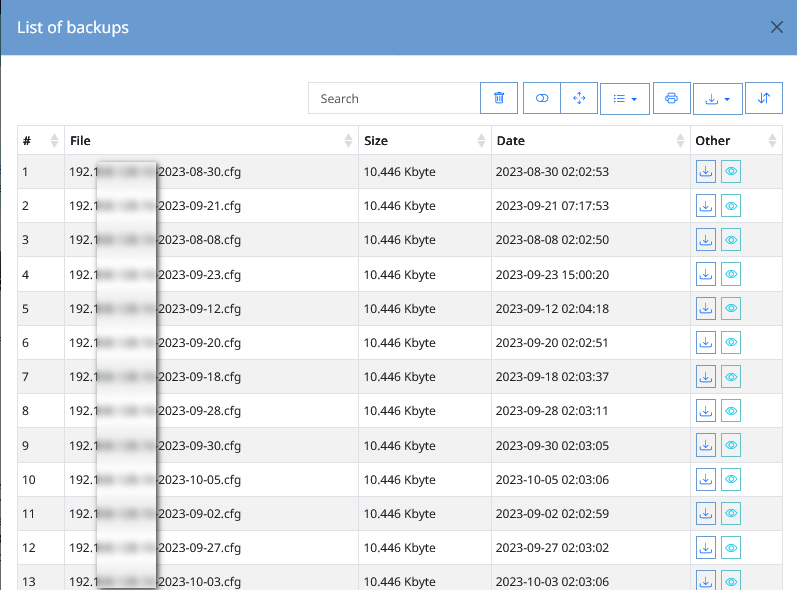
Task: Open eye preview for 2023-09-27.cfg backup
Action: [731, 547]
